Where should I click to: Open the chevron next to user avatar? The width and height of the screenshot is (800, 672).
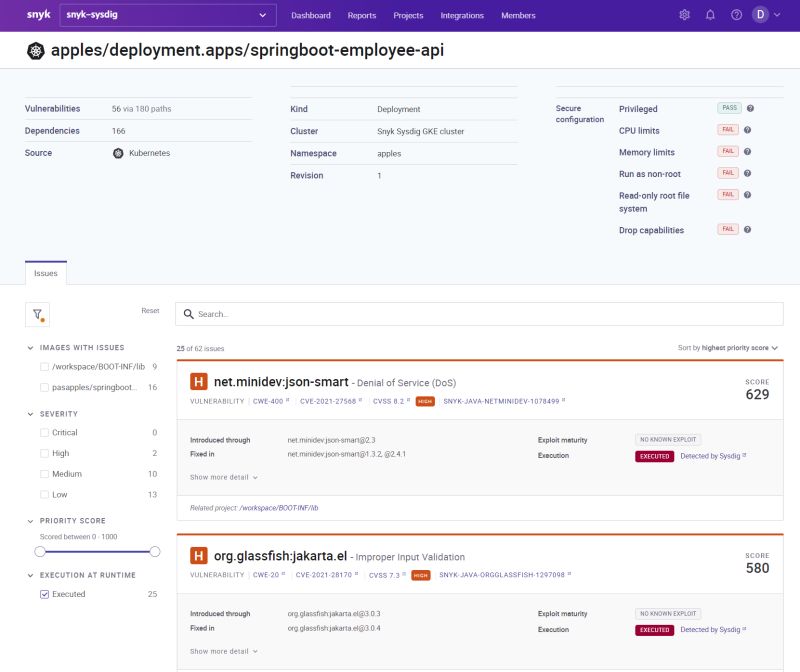pos(777,15)
